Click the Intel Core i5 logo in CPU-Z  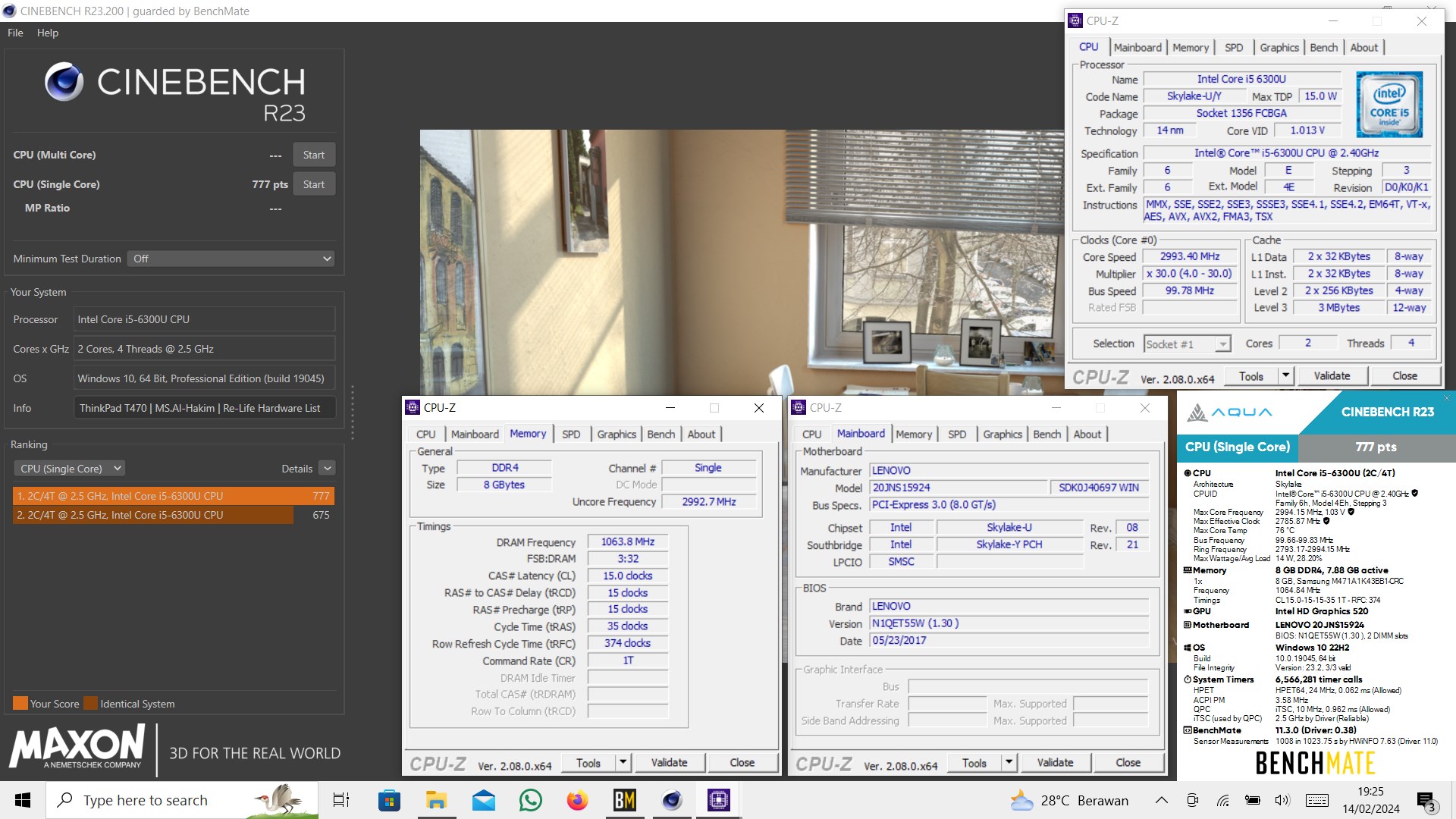click(x=1389, y=104)
